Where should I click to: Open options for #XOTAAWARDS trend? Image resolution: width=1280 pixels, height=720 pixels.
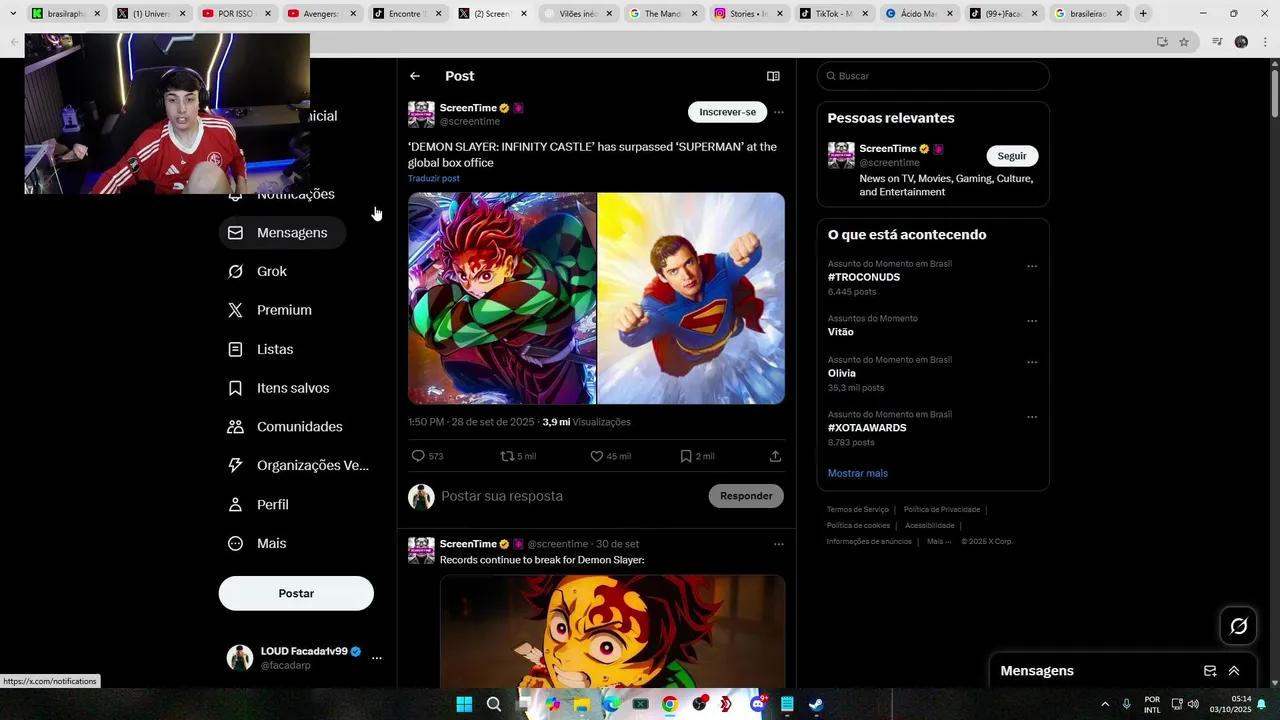(1032, 418)
